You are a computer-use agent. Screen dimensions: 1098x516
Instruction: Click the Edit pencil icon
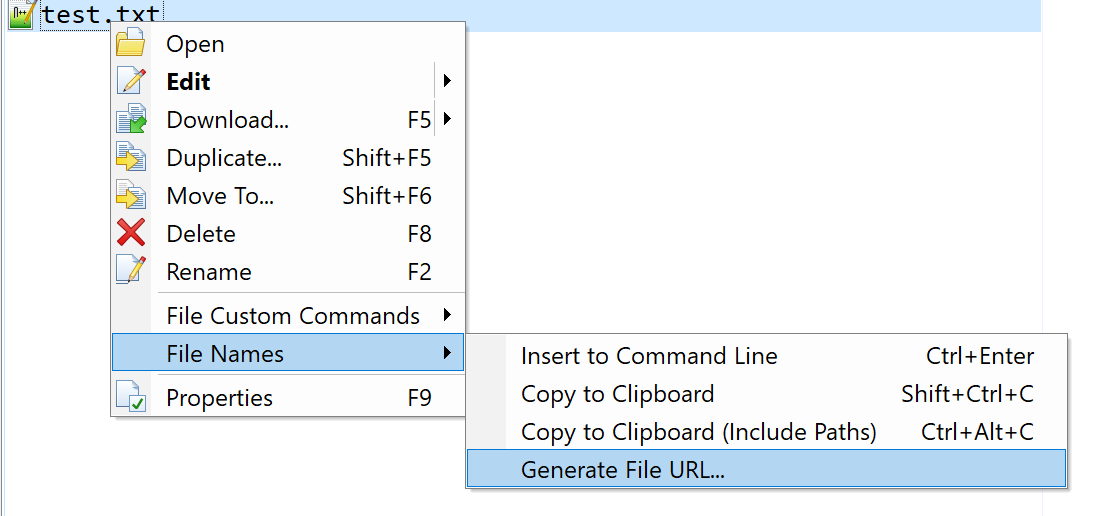(x=131, y=81)
